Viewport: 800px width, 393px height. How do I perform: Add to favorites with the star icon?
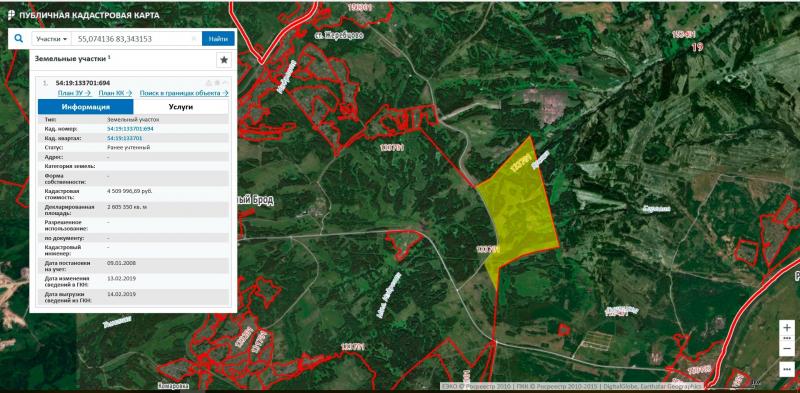224,60
